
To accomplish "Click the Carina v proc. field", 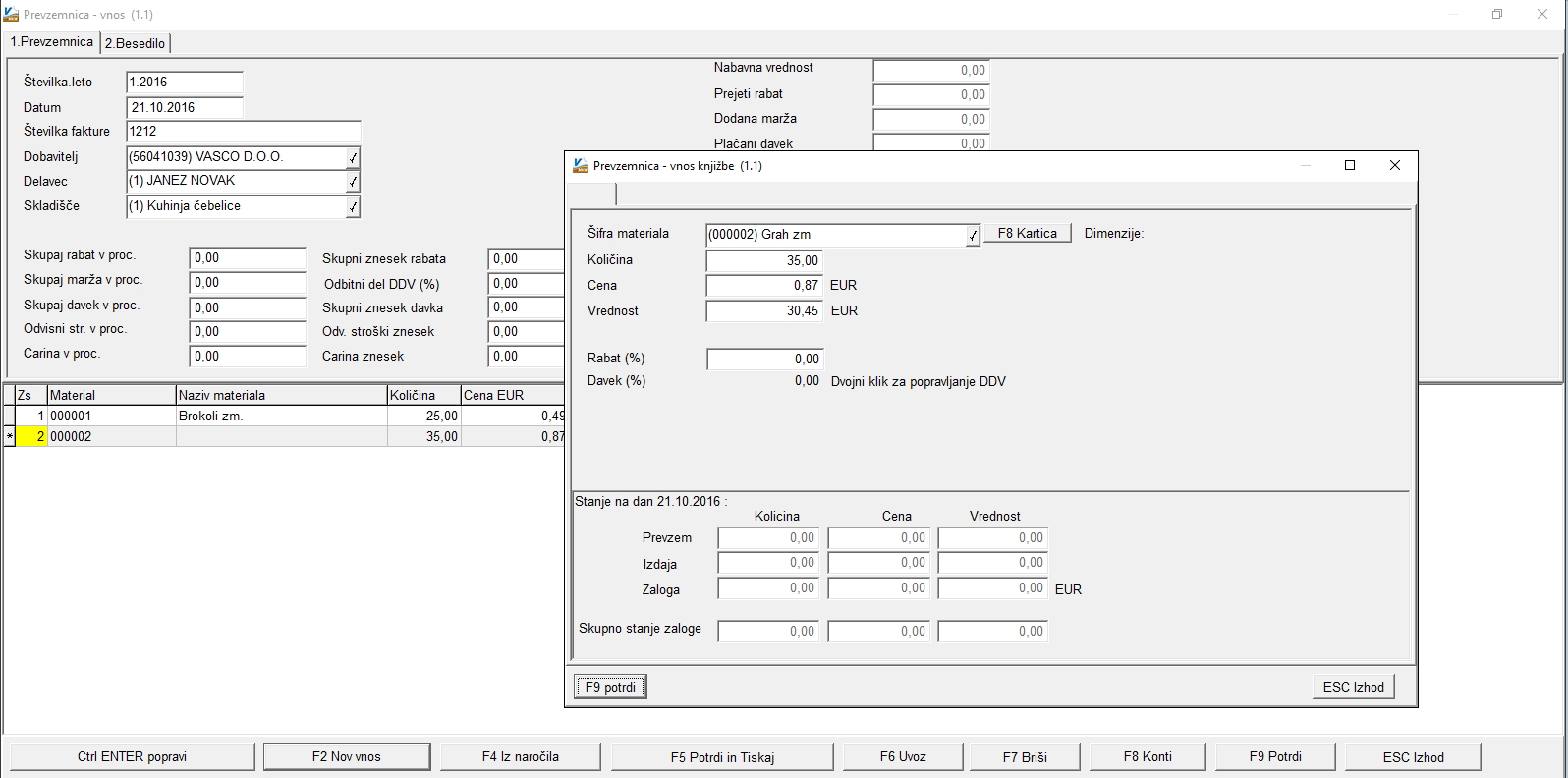I will point(248,357).
